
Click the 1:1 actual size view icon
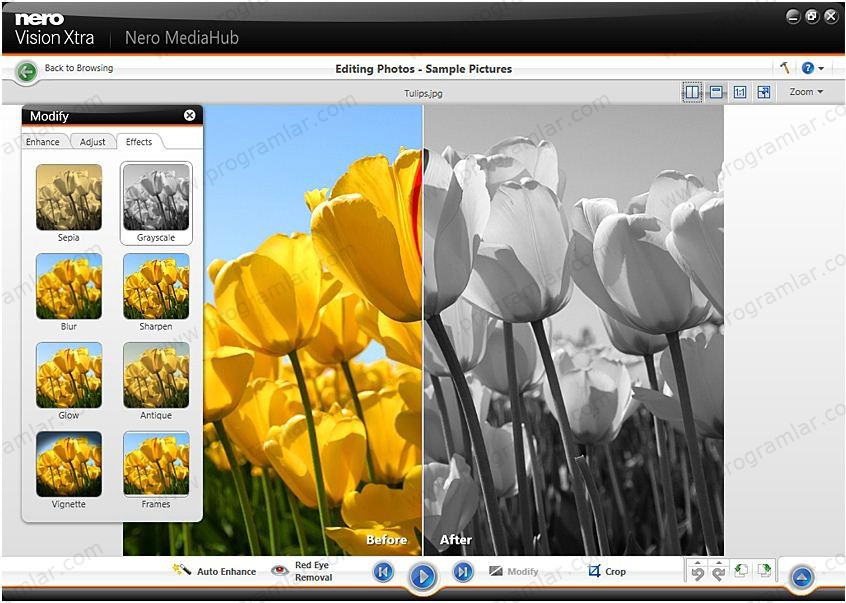(x=740, y=92)
